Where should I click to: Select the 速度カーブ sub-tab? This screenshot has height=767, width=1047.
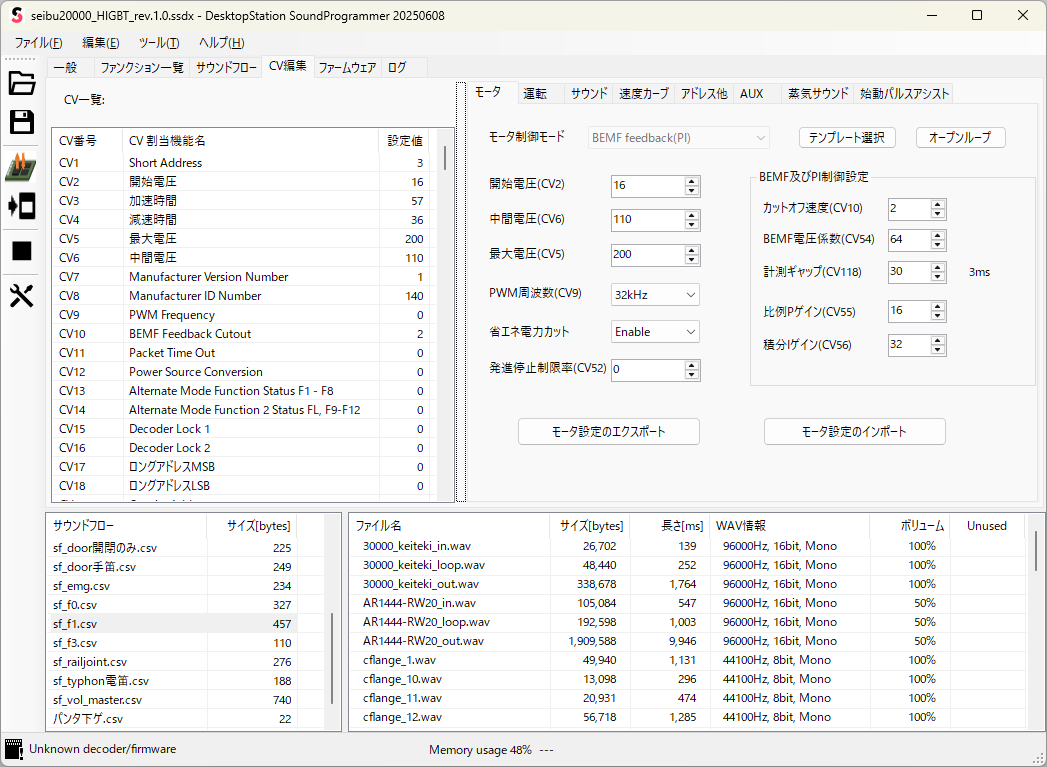click(644, 93)
